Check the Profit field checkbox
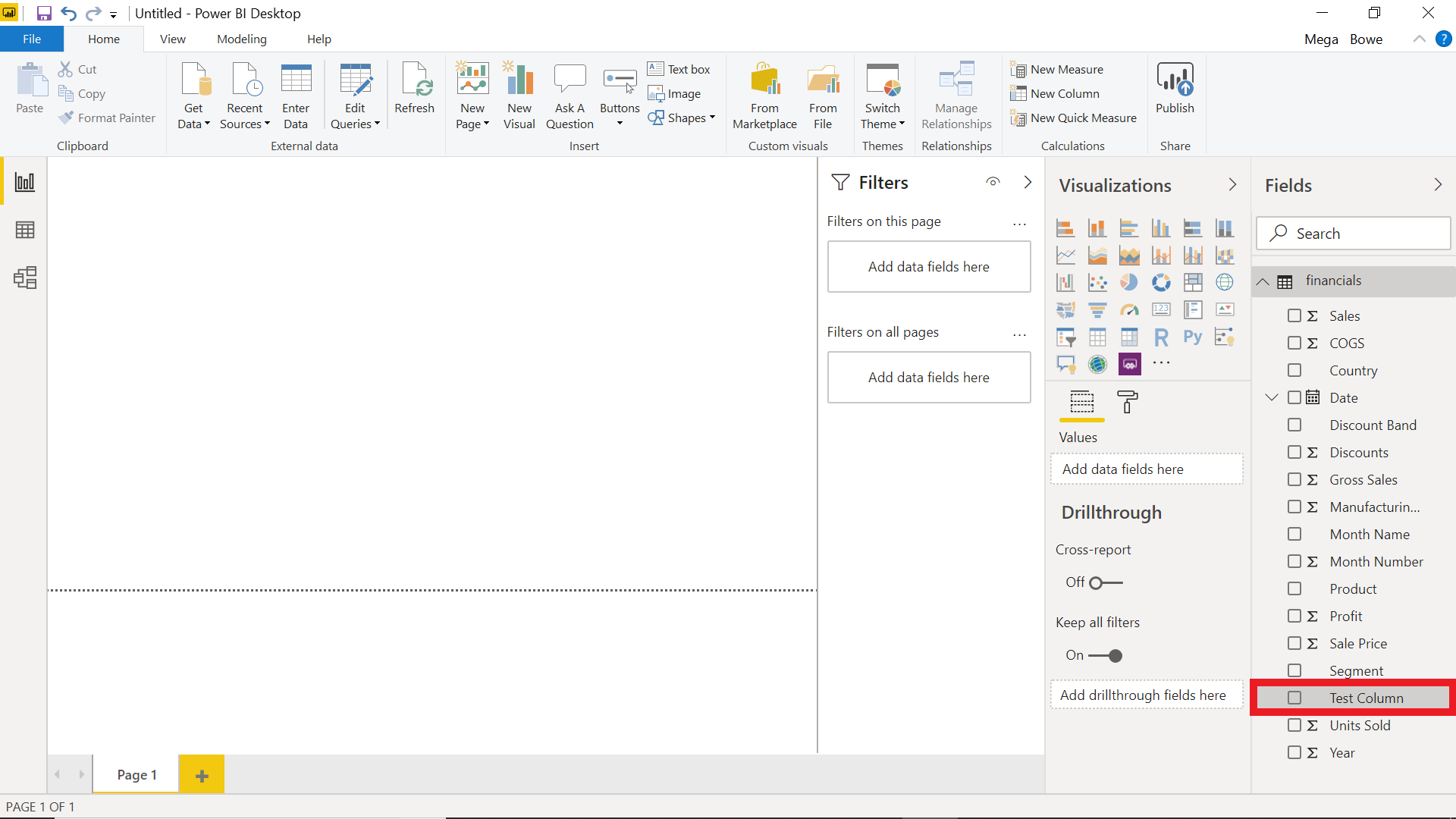 (x=1294, y=616)
